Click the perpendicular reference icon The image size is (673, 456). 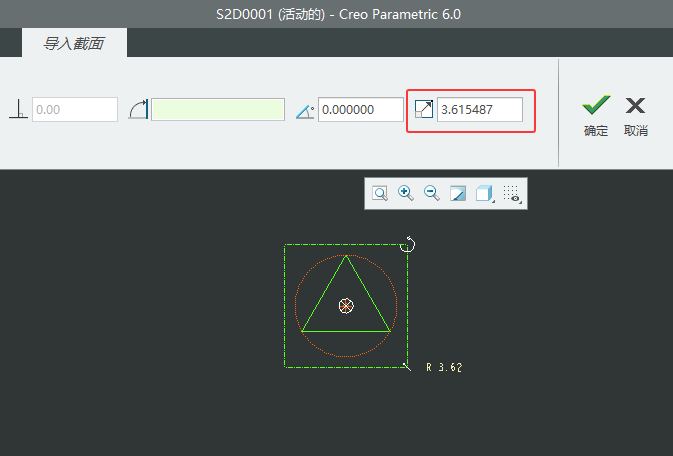click(x=18, y=109)
